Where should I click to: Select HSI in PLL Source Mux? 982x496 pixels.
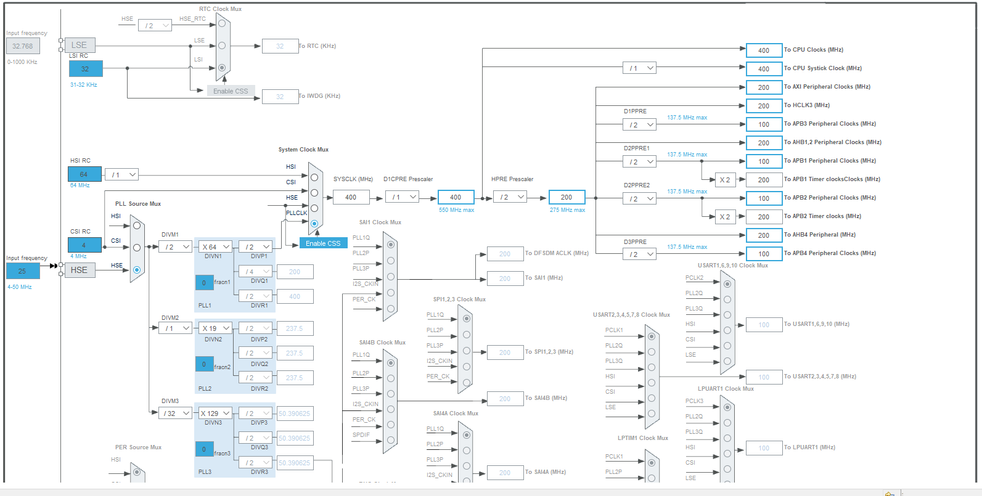click(x=137, y=226)
